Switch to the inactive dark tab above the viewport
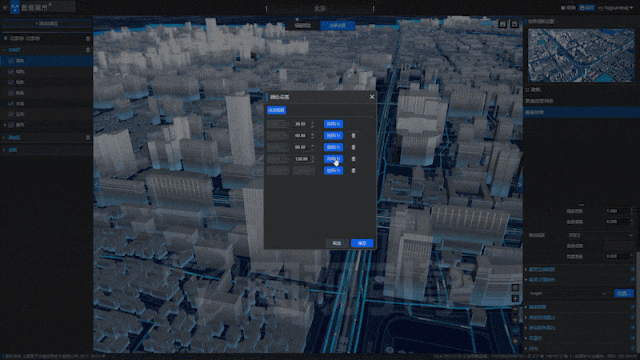 [x=302, y=25]
